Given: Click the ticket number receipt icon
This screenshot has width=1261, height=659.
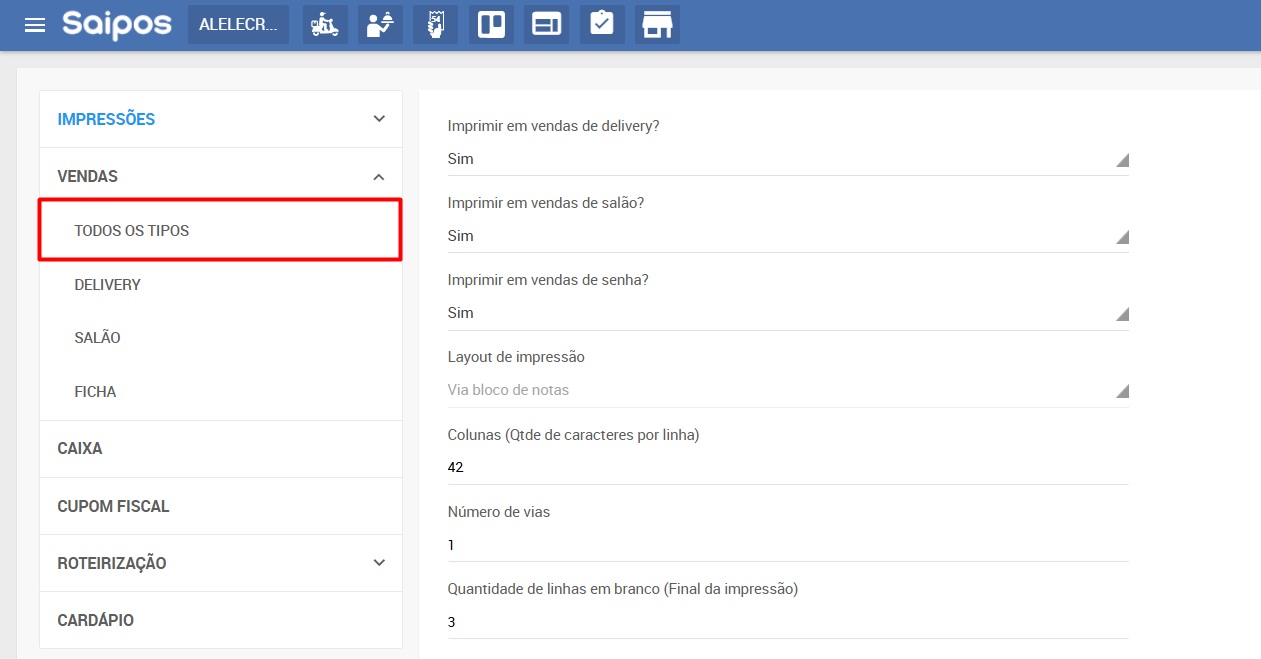Looking at the screenshot, I should 435,25.
